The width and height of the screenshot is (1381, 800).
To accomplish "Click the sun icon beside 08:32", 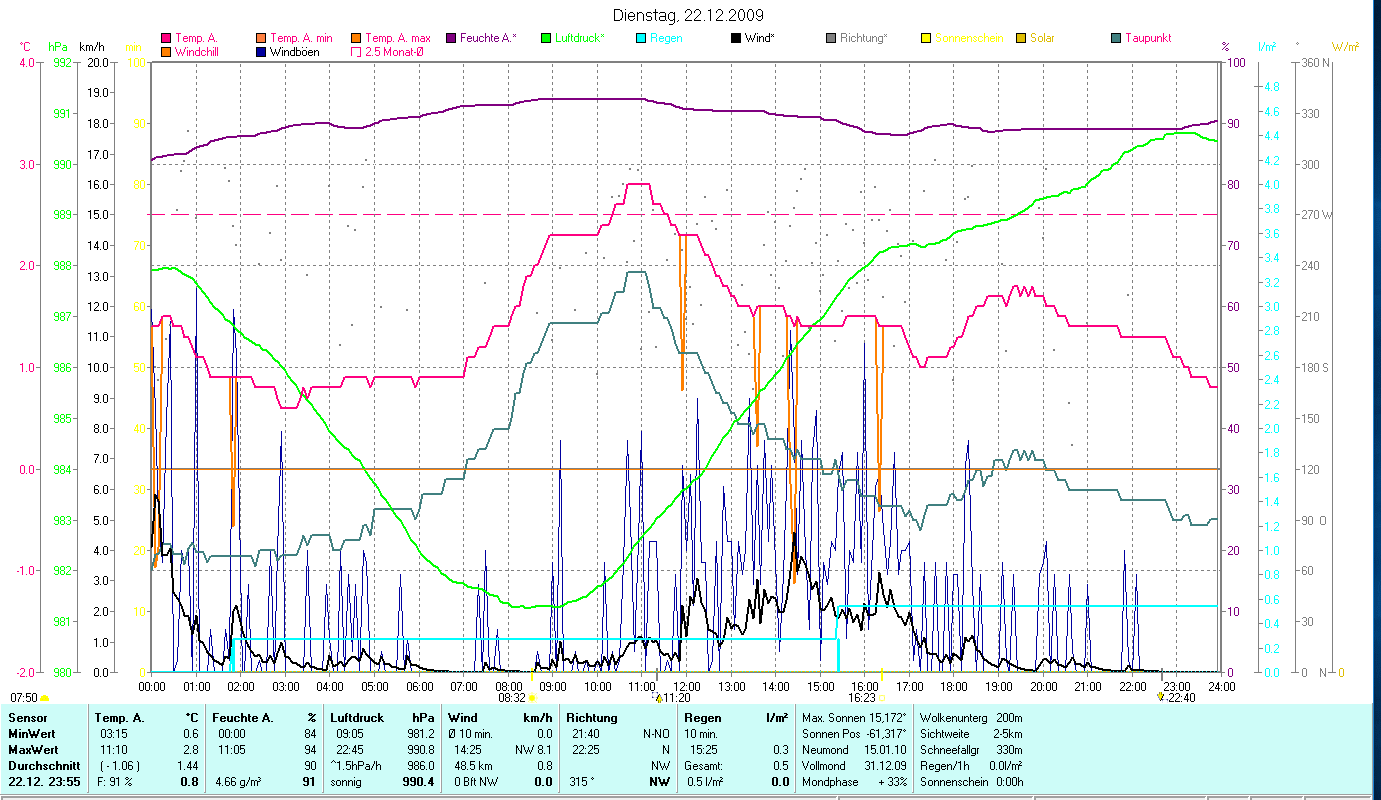I will pyautogui.click(x=532, y=698).
